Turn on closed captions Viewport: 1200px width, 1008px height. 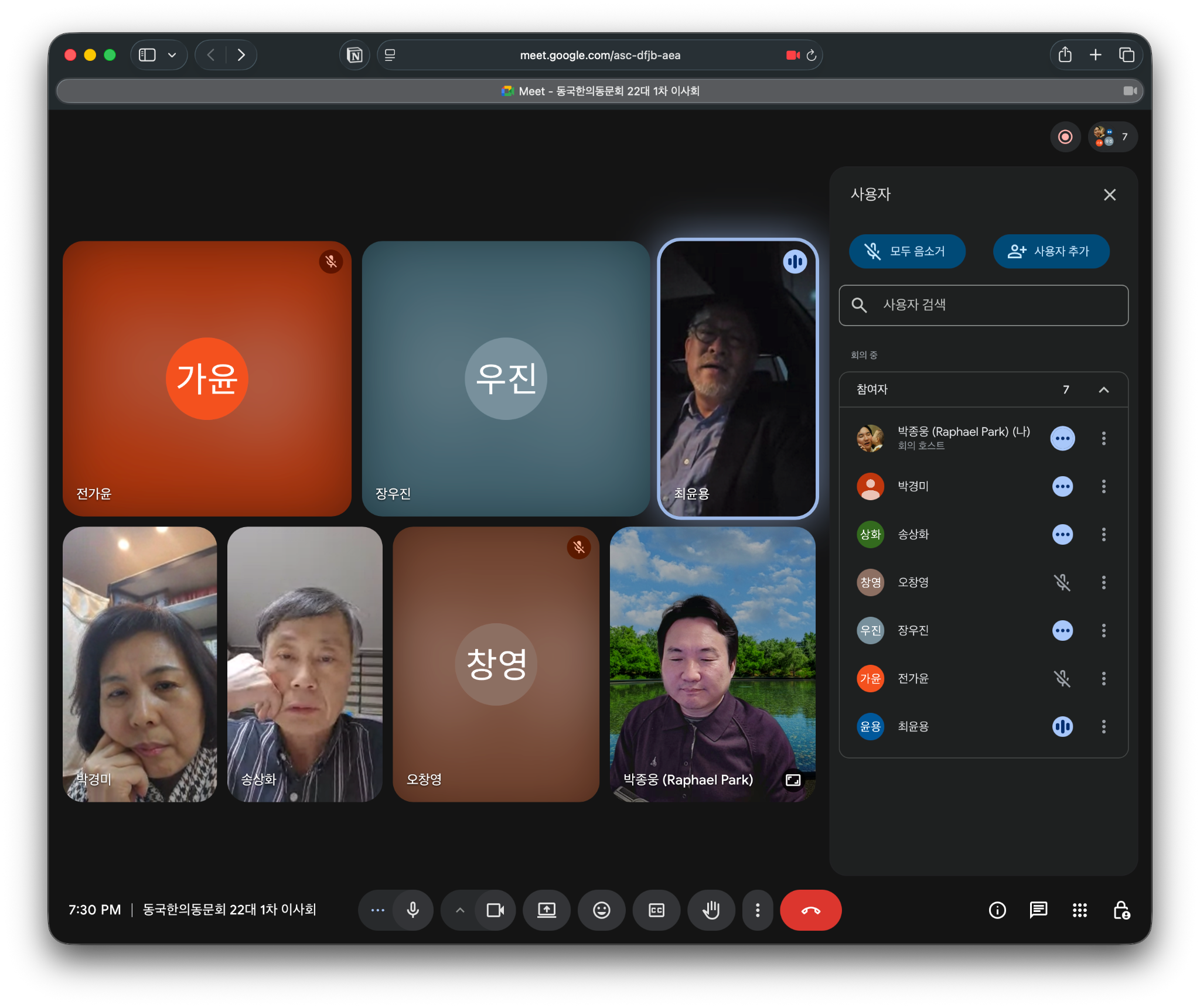pyautogui.click(x=656, y=910)
